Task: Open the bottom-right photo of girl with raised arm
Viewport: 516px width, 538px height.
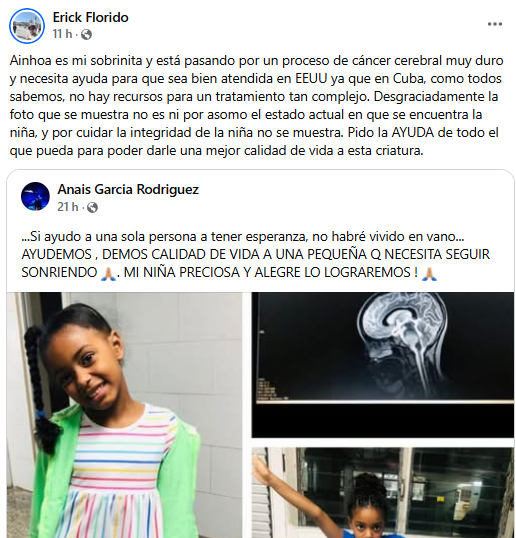Action: coord(383,493)
